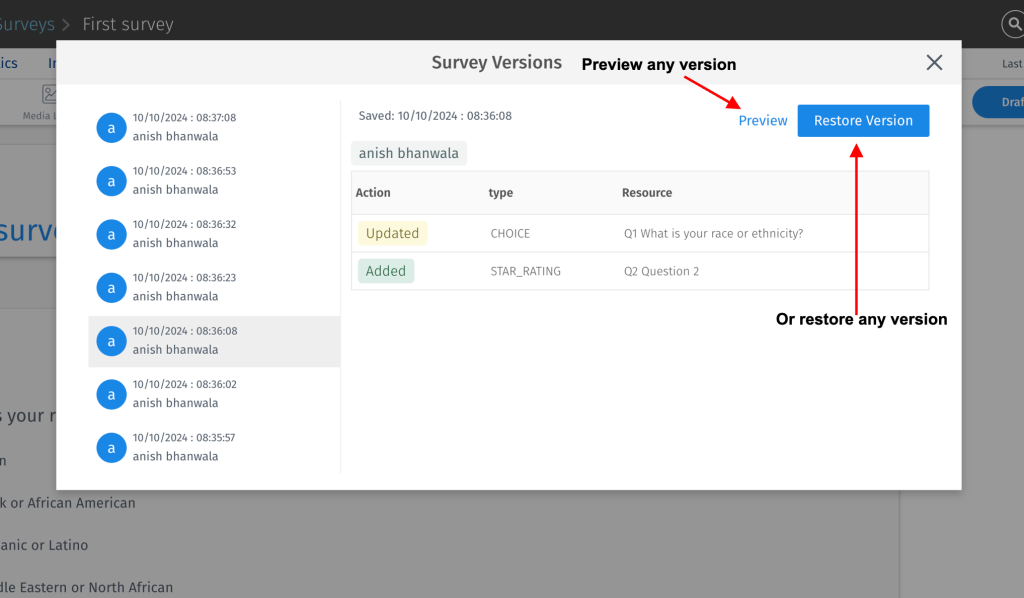Click the Surveys breadcrumb link
Viewport: 1024px width, 598px height.
tap(27, 24)
